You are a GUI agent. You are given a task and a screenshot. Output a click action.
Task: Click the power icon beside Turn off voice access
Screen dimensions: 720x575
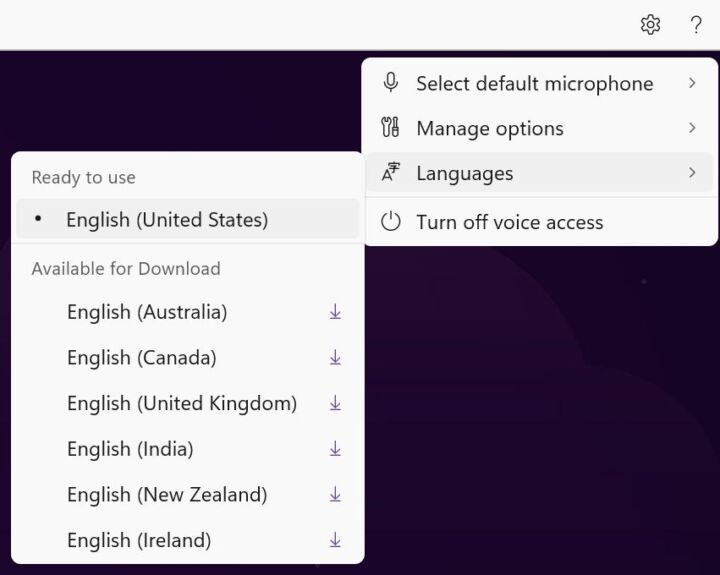[x=391, y=222]
